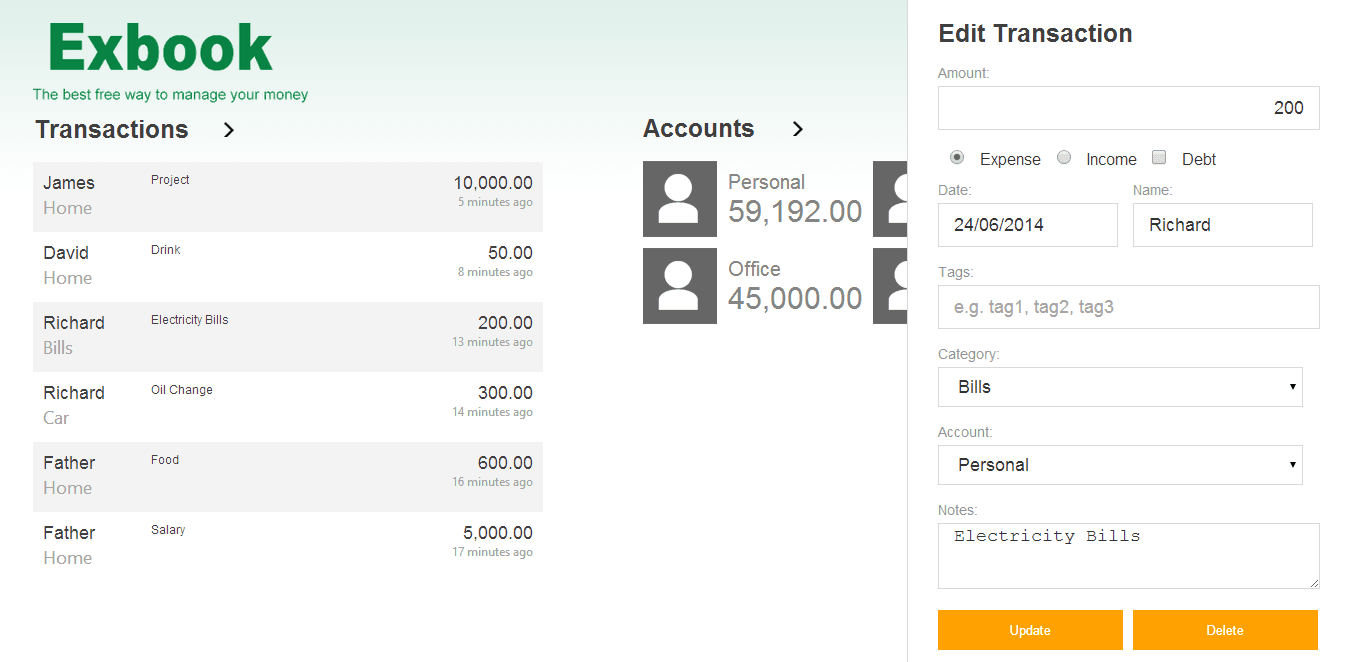Select the Expense radio button

(x=957, y=158)
